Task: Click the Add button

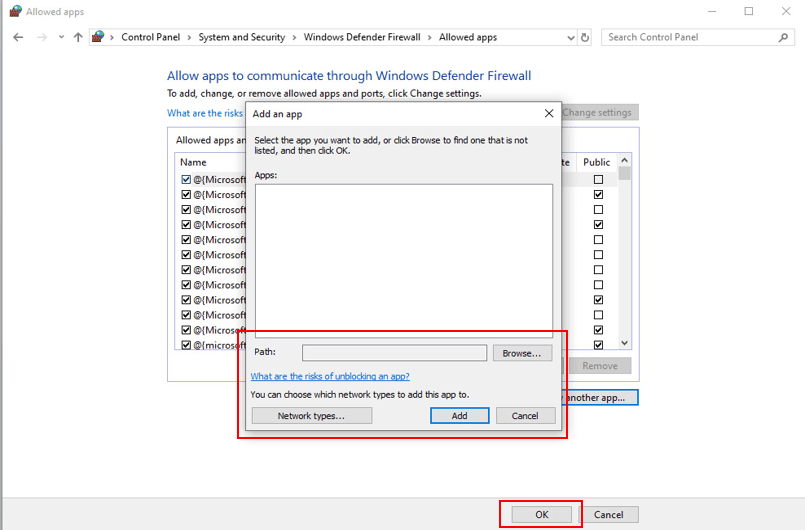Action: [x=459, y=415]
